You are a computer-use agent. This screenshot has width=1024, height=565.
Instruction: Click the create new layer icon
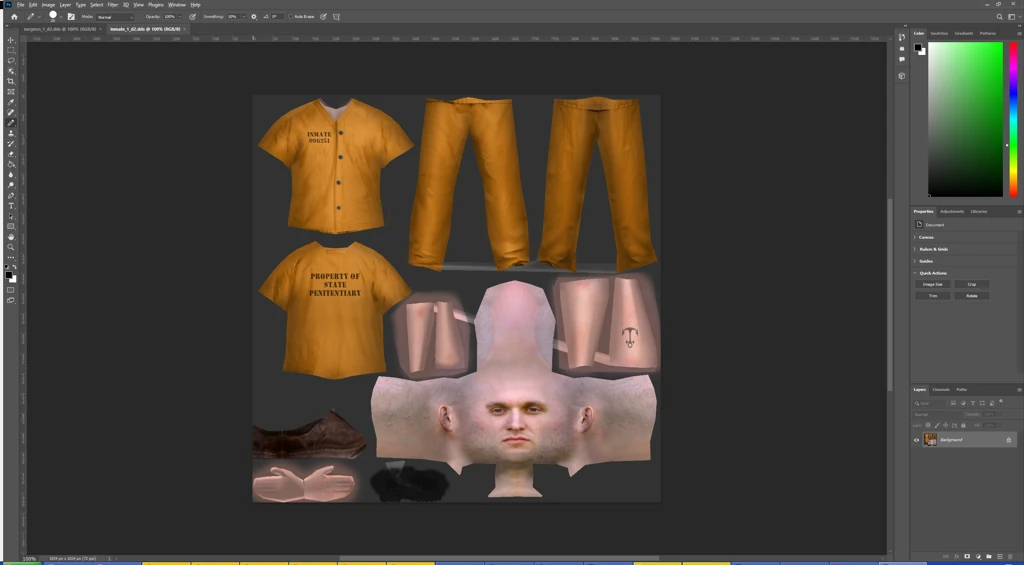(999, 557)
